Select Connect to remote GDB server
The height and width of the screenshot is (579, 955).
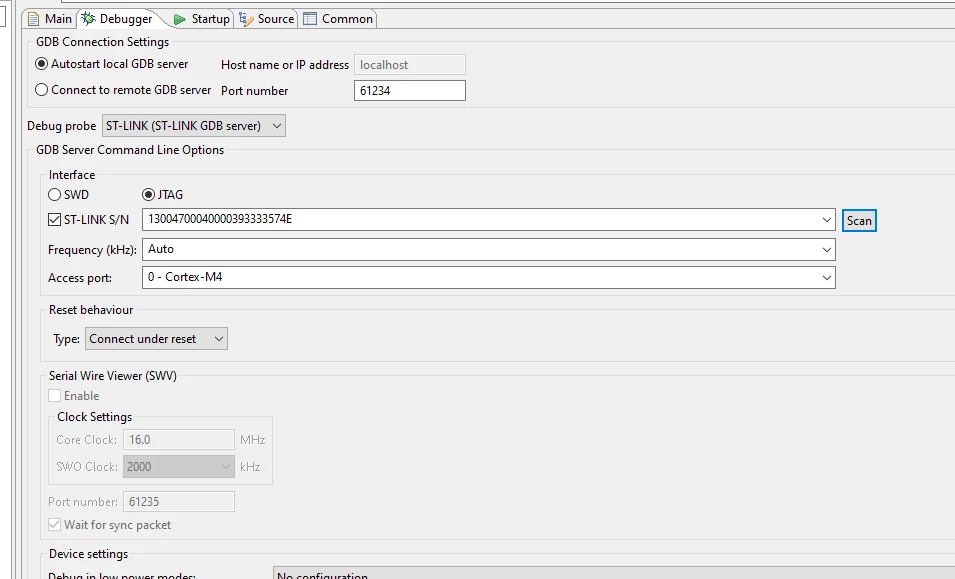(41, 90)
